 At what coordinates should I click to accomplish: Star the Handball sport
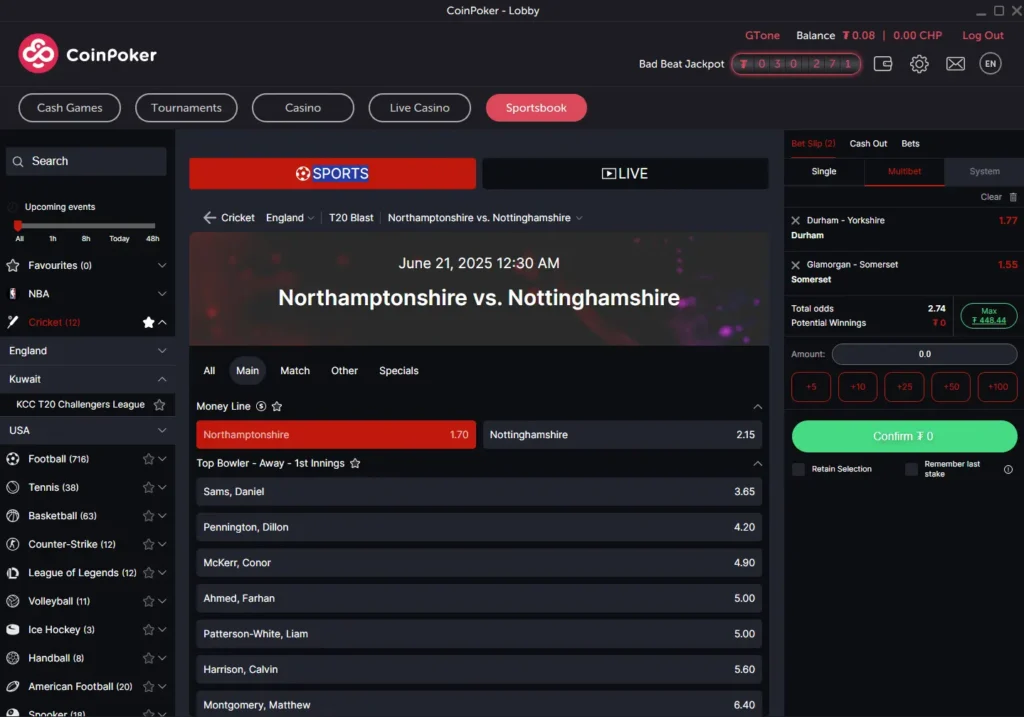click(x=148, y=658)
